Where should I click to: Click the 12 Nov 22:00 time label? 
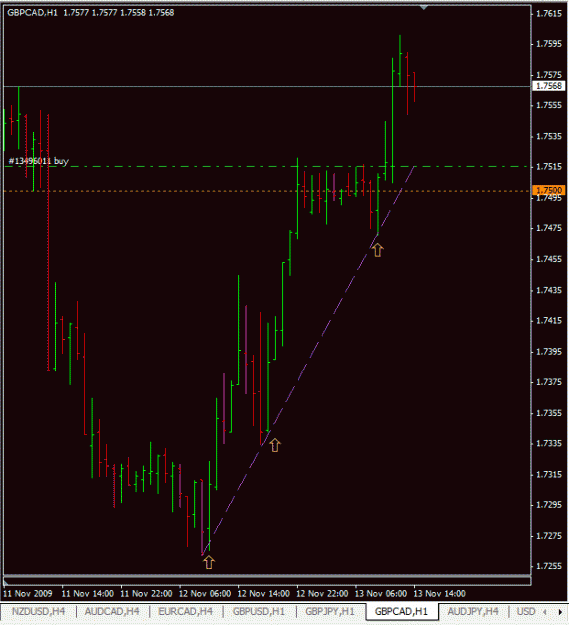coord(322,594)
